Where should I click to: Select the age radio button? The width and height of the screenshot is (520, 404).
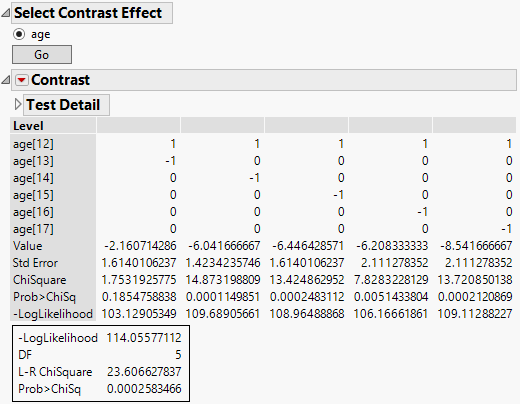tap(19, 34)
